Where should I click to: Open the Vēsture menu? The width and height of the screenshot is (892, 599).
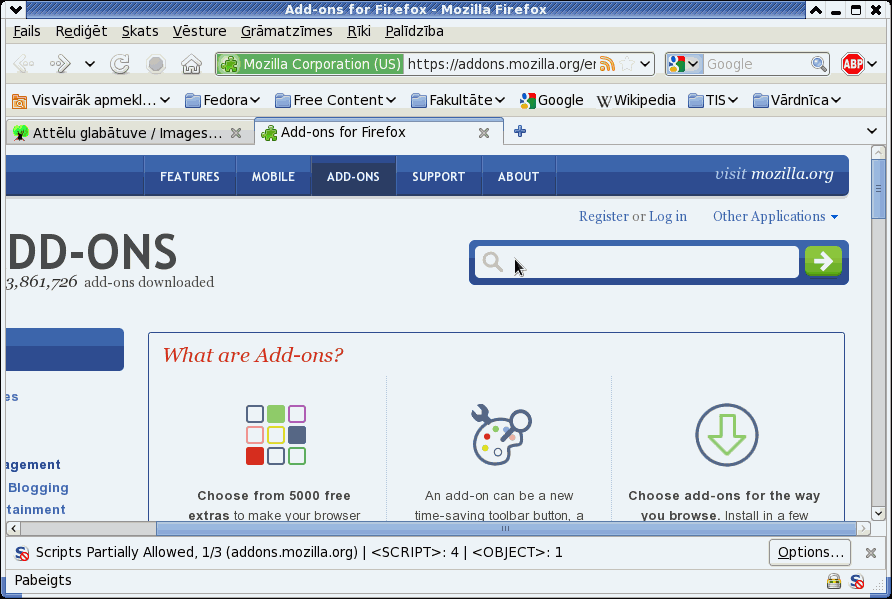pyautogui.click(x=200, y=31)
